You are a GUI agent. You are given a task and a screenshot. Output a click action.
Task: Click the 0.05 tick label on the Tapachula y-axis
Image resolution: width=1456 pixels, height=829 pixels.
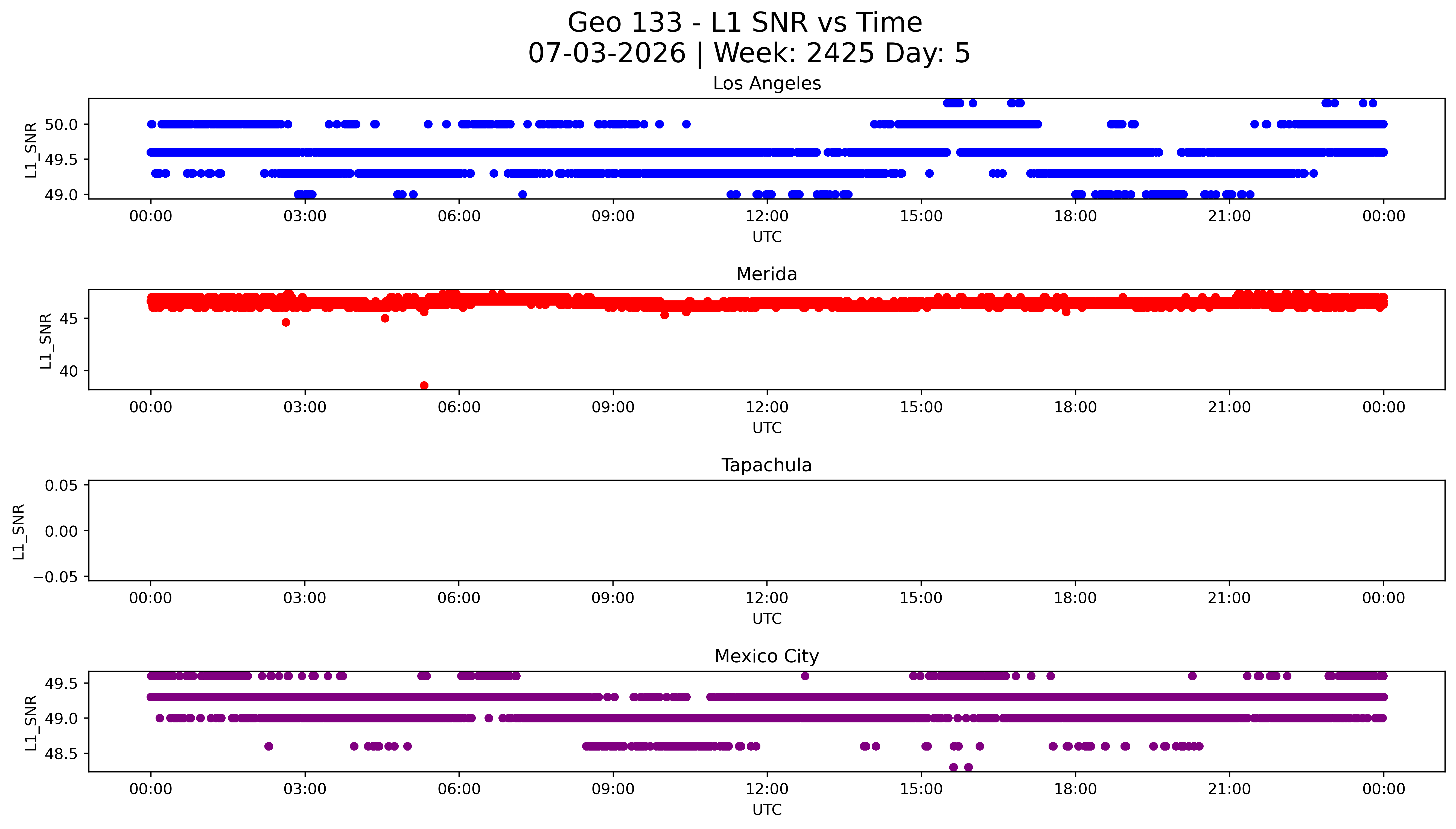(x=62, y=486)
